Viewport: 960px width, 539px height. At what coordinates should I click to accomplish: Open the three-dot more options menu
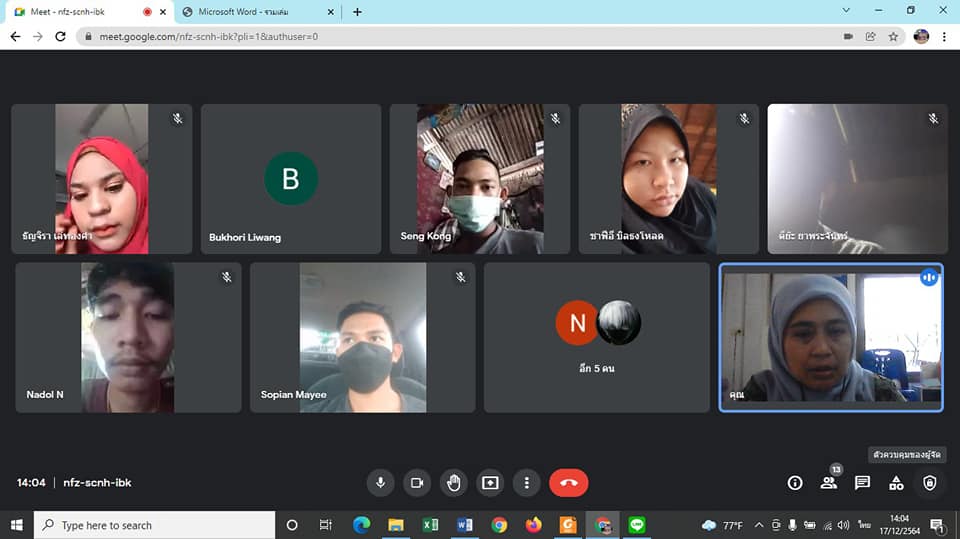(x=527, y=482)
